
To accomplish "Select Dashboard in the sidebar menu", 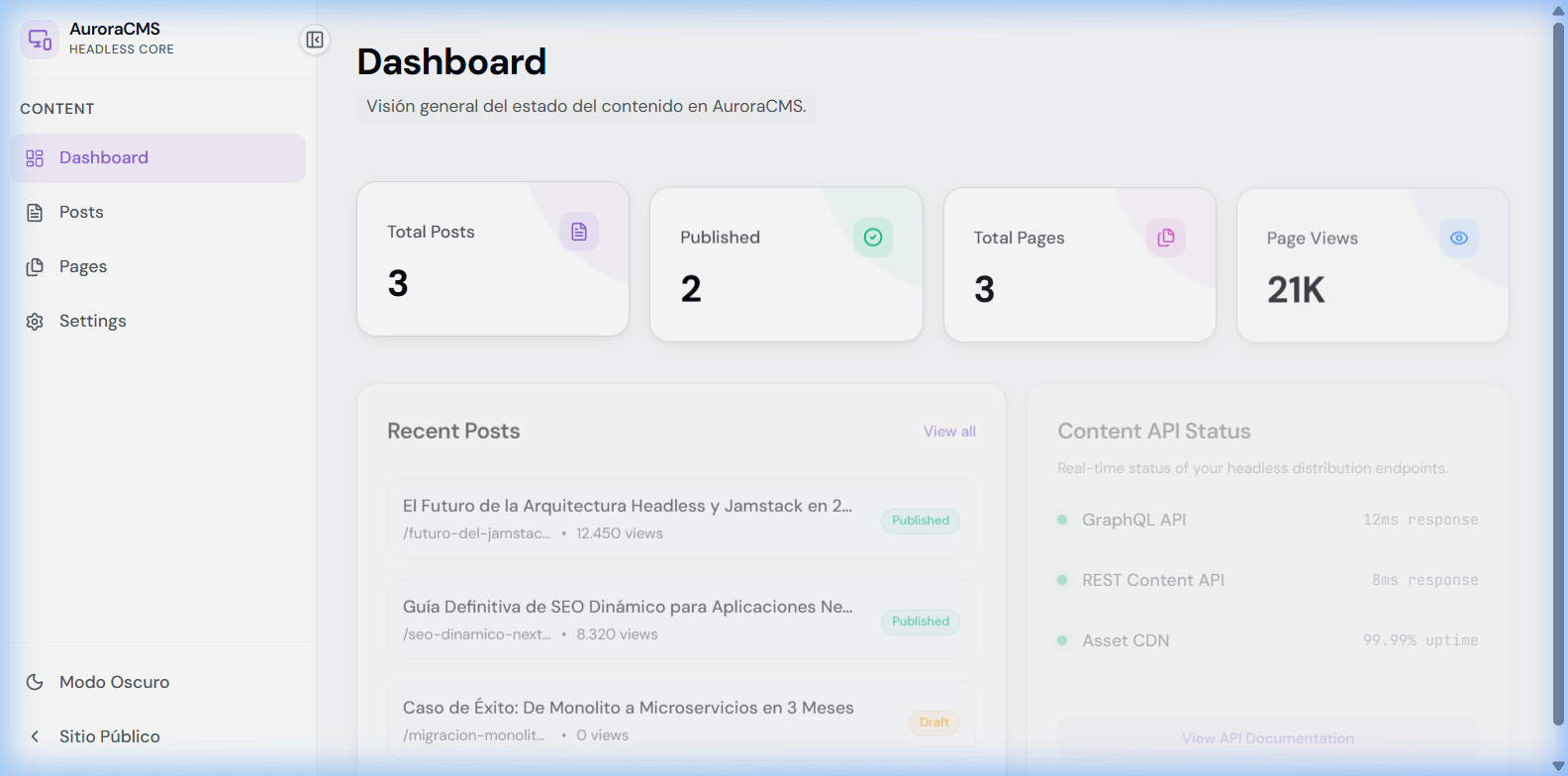I will pos(104,158).
